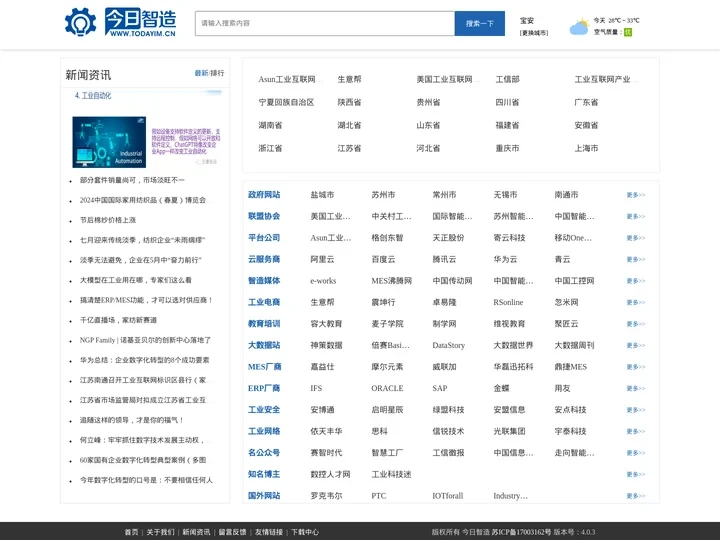
Task: Open RSonline link
Action: click(508, 302)
